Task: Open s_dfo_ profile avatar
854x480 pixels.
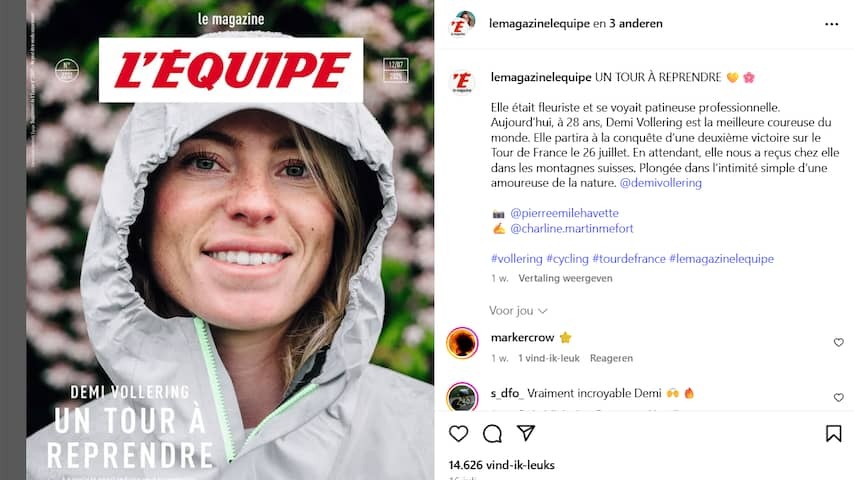Action: click(x=462, y=396)
